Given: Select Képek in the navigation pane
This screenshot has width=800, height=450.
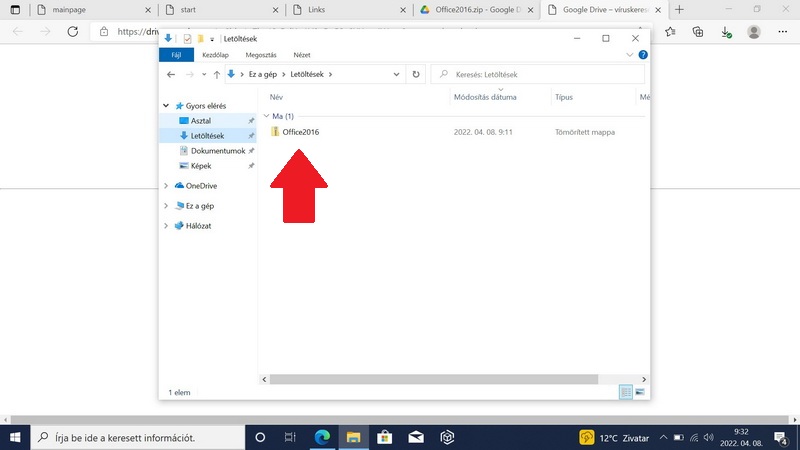Looking at the screenshot, I should (201, 166).
